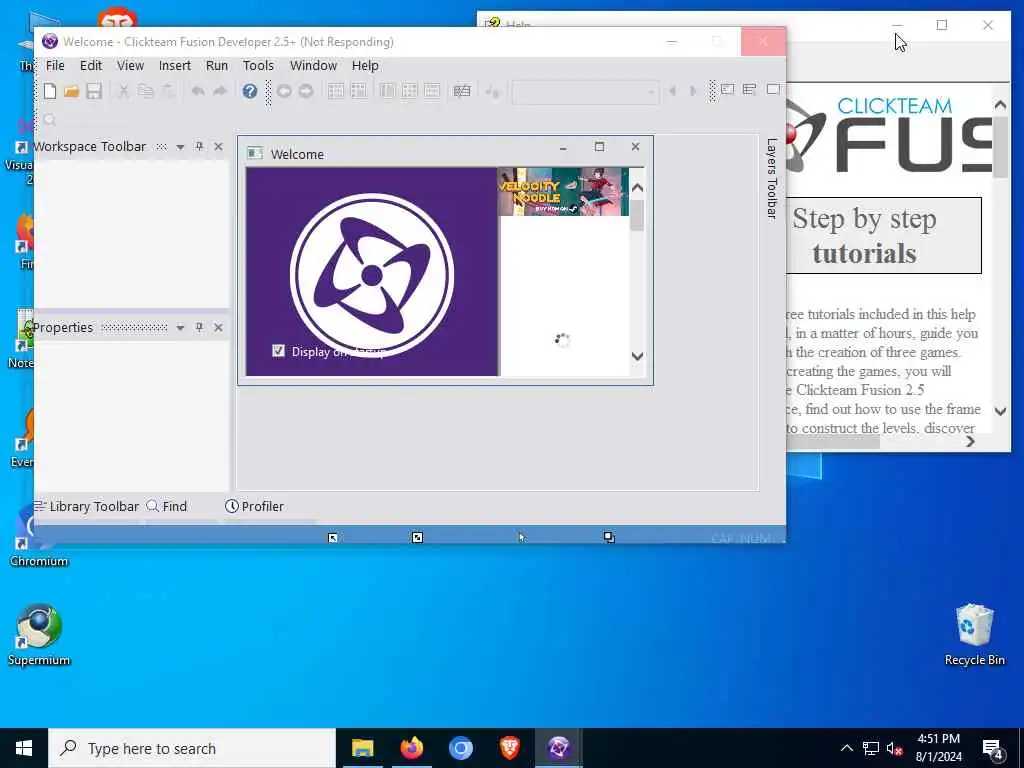This screenshot has width=1024, height=768.
Task: Click the Save floppy disk icon
Action: click(x=94, y=91)
